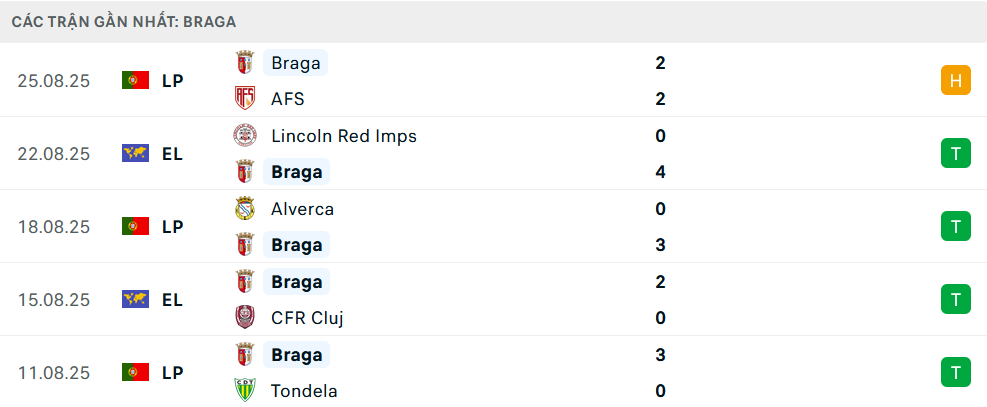Image resolution: width=987 pixels, height=407 pixels.
Task: Click the Europa League icon for 22.08.25
Action: (135, 154)
